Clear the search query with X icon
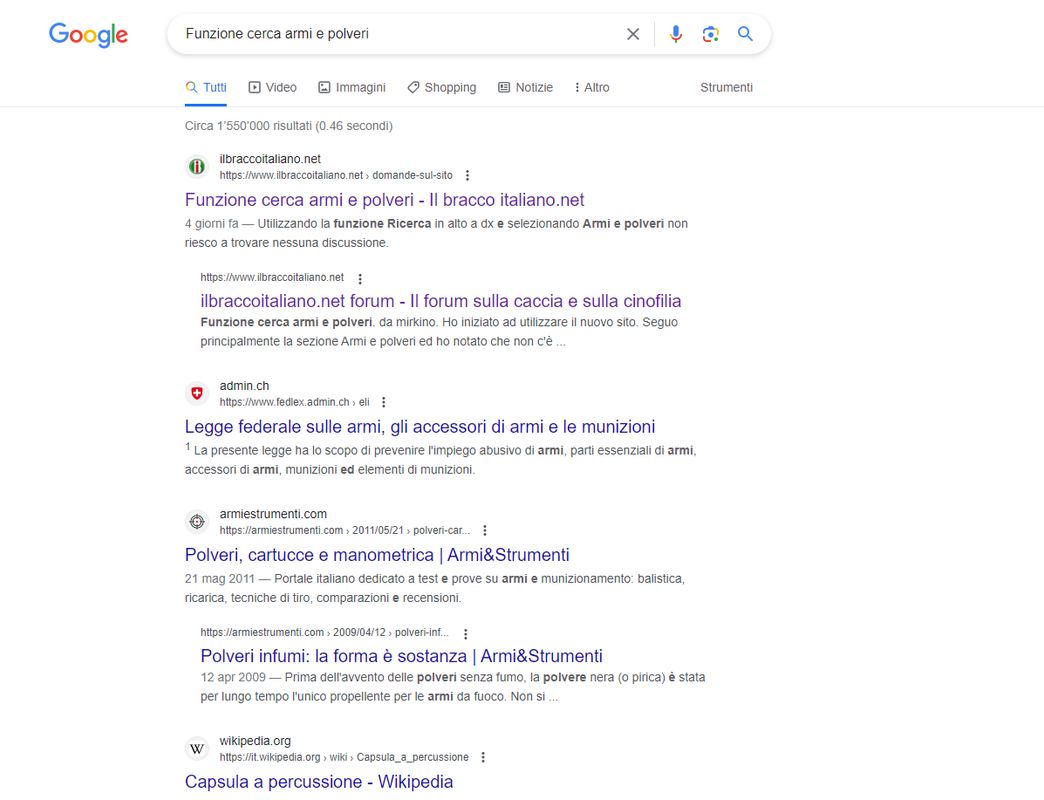This screenshot has height=800, width=1044. (x=633, y=34)
